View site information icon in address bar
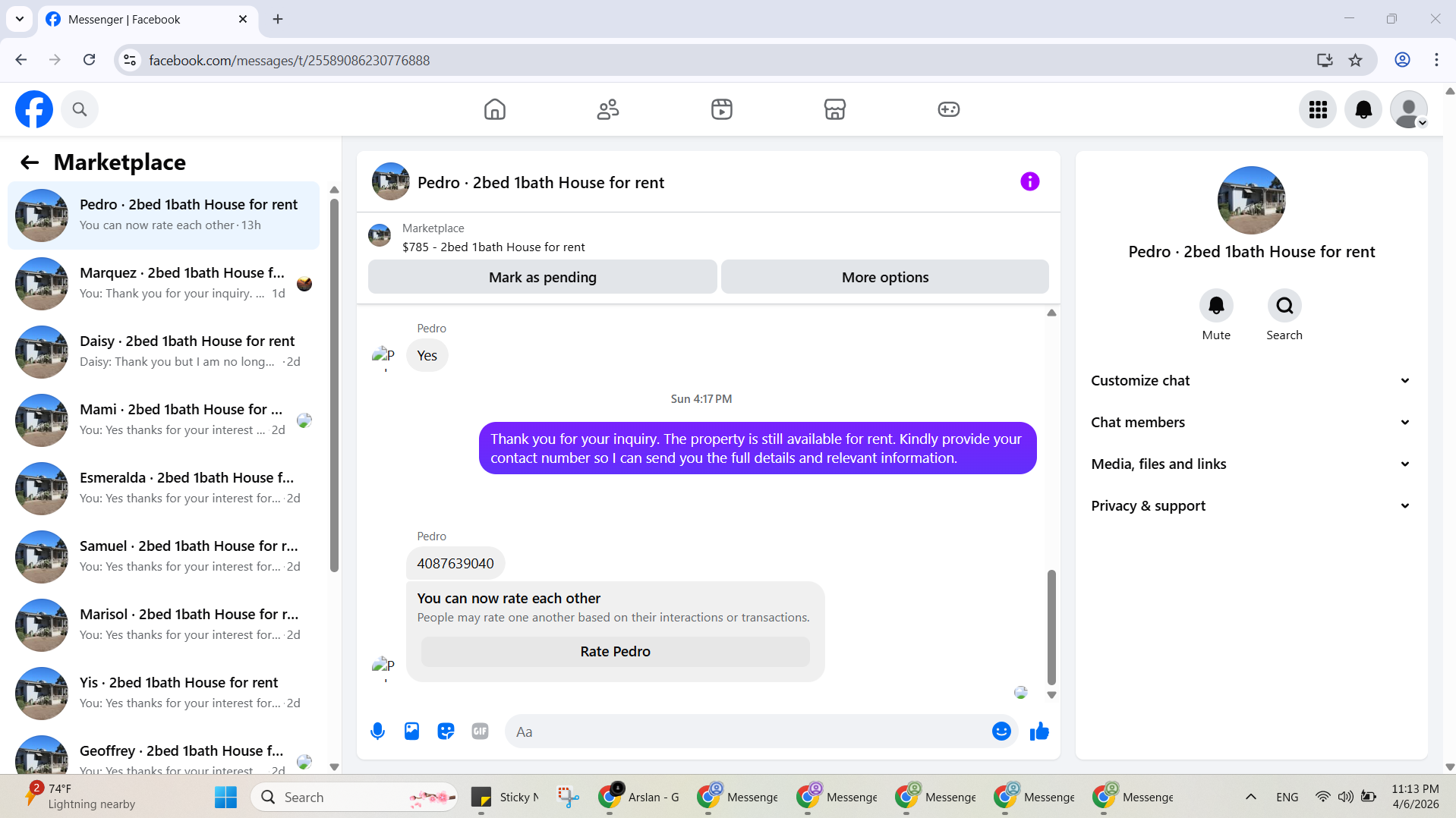 130,60
